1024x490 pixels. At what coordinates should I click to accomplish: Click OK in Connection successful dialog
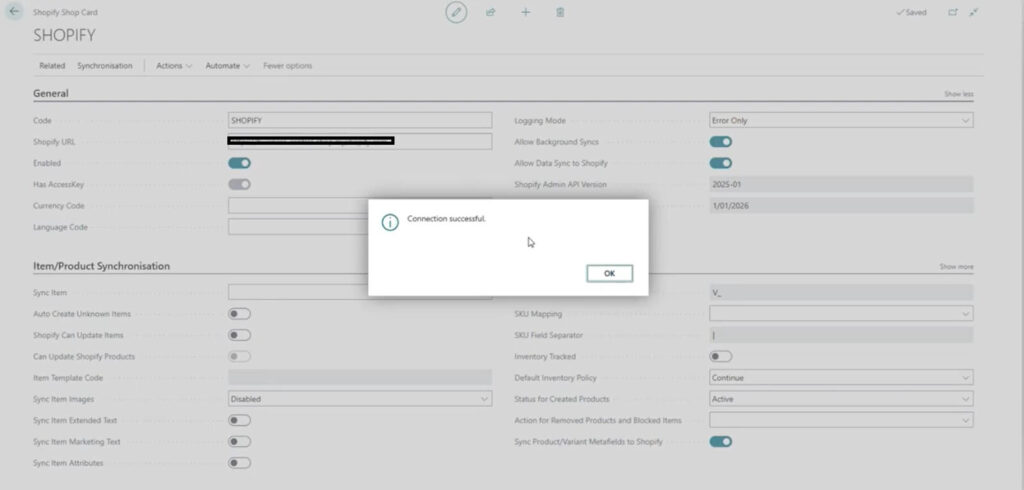609,274
